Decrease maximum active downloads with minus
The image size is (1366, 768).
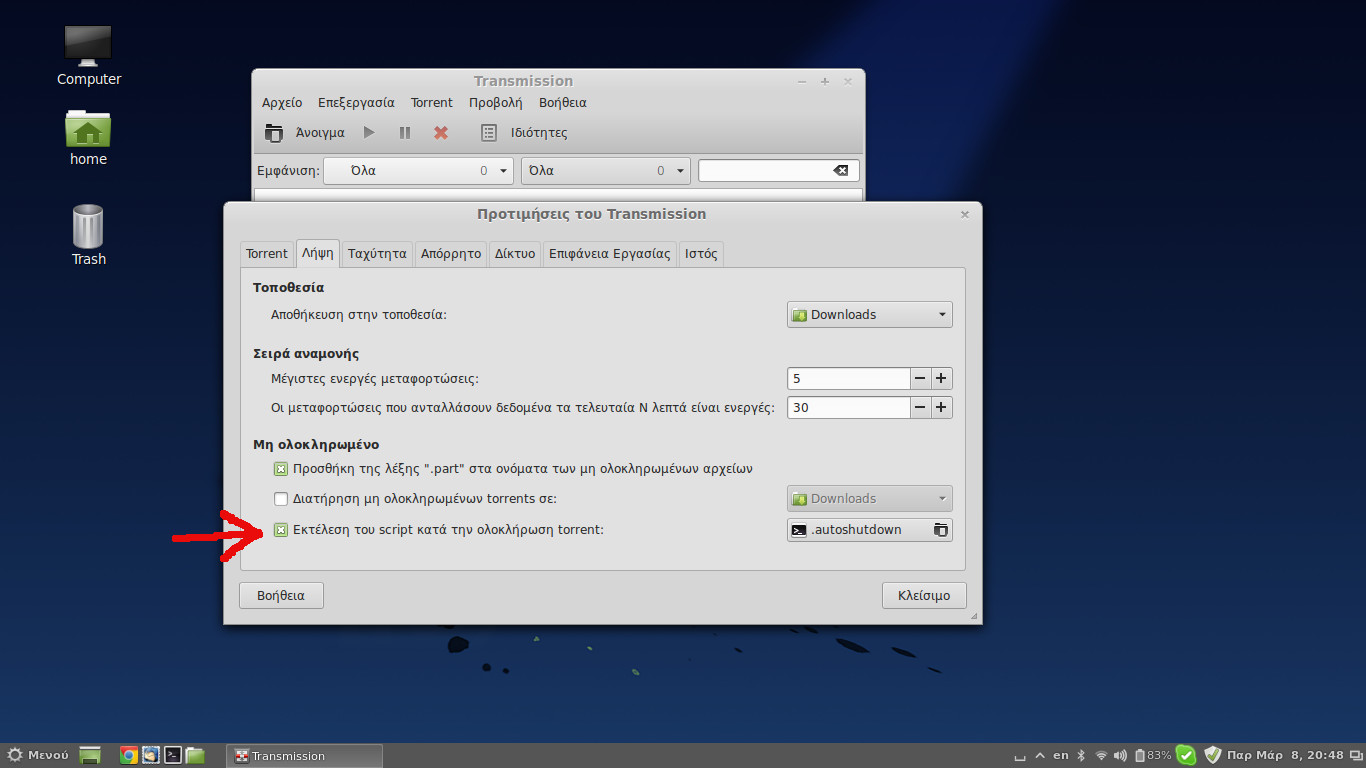(x=920, y=379)
